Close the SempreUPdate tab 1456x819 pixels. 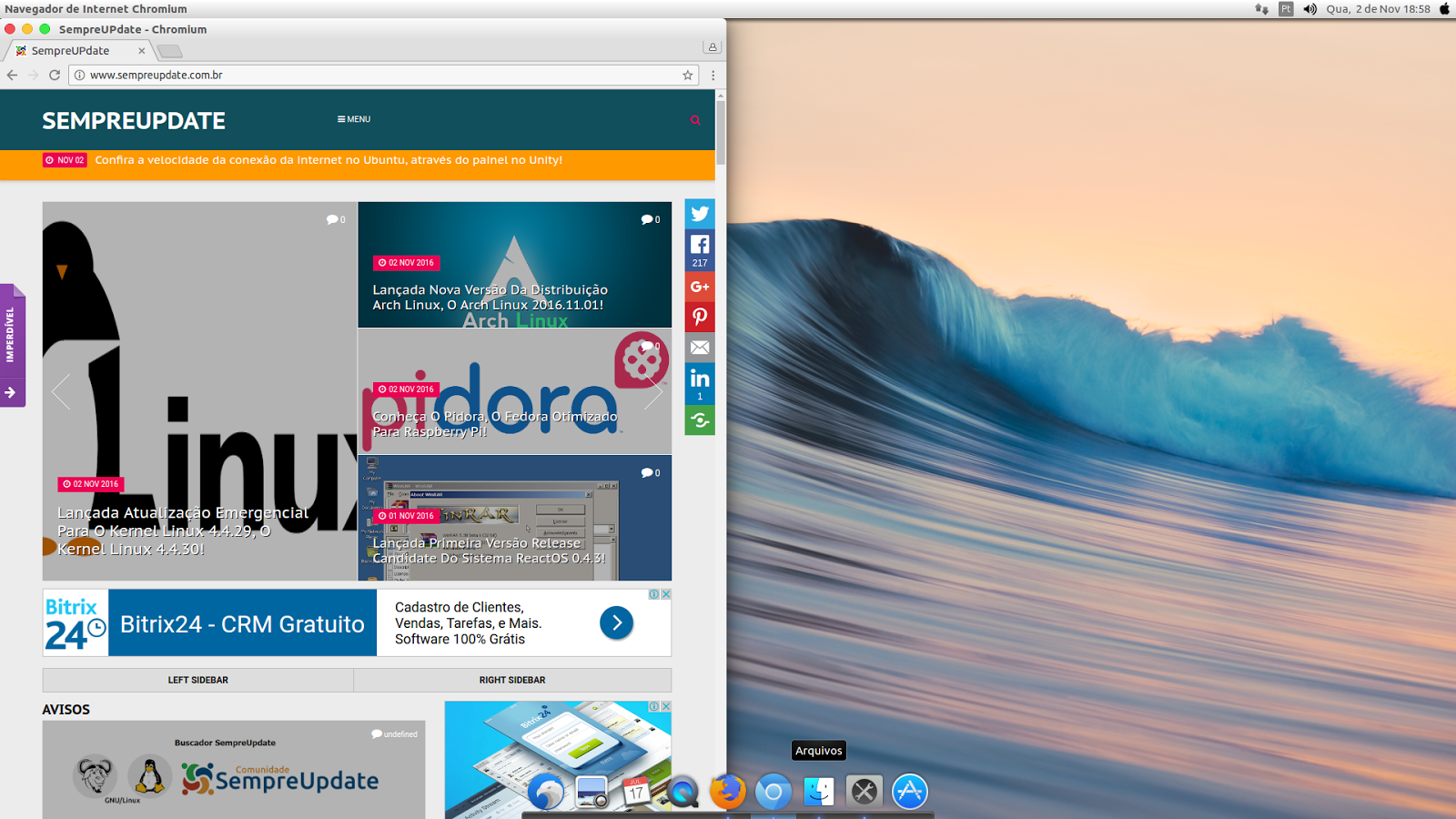141,51
